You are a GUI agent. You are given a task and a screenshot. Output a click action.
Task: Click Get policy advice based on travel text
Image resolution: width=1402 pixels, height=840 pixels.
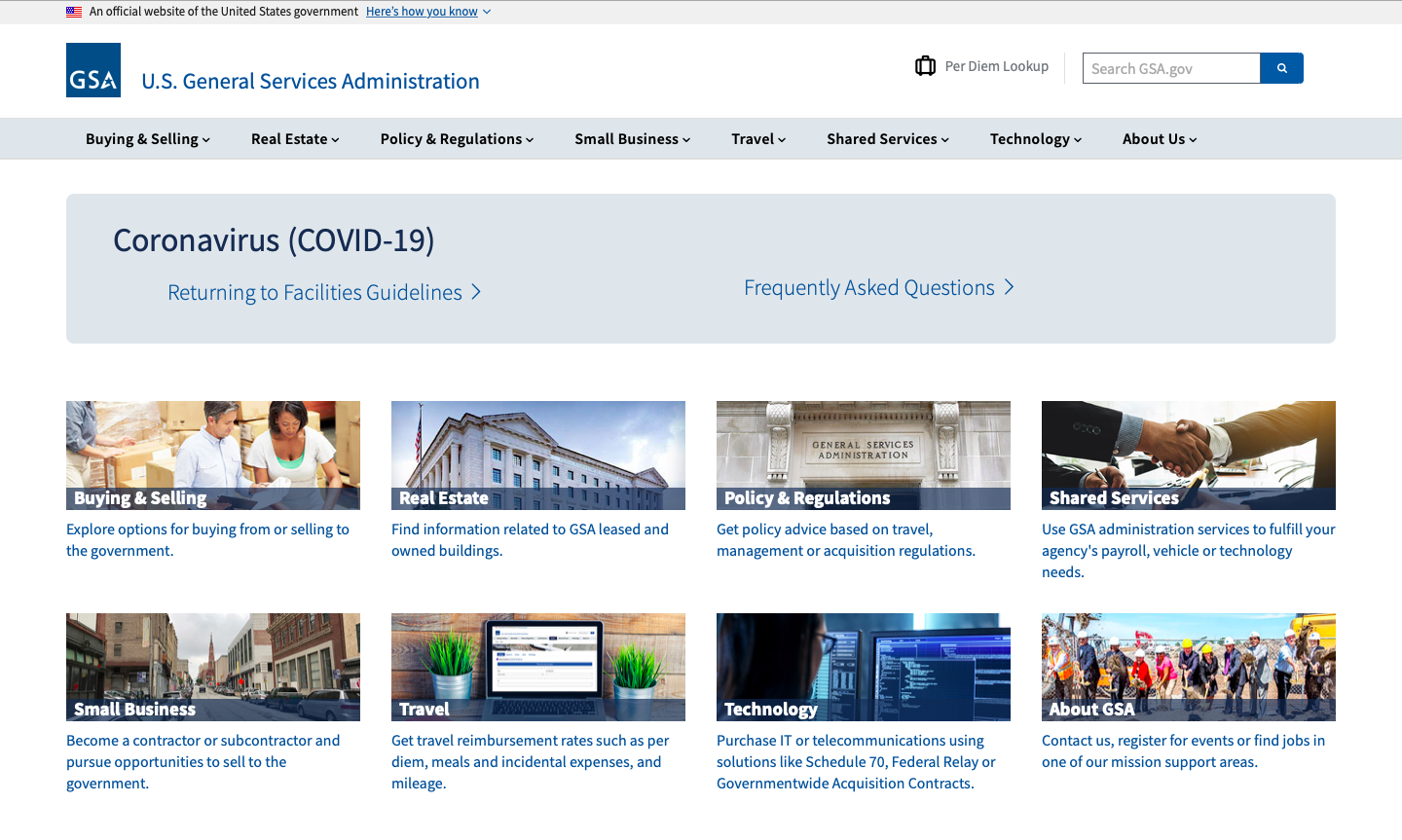click(x=846, y=540)
